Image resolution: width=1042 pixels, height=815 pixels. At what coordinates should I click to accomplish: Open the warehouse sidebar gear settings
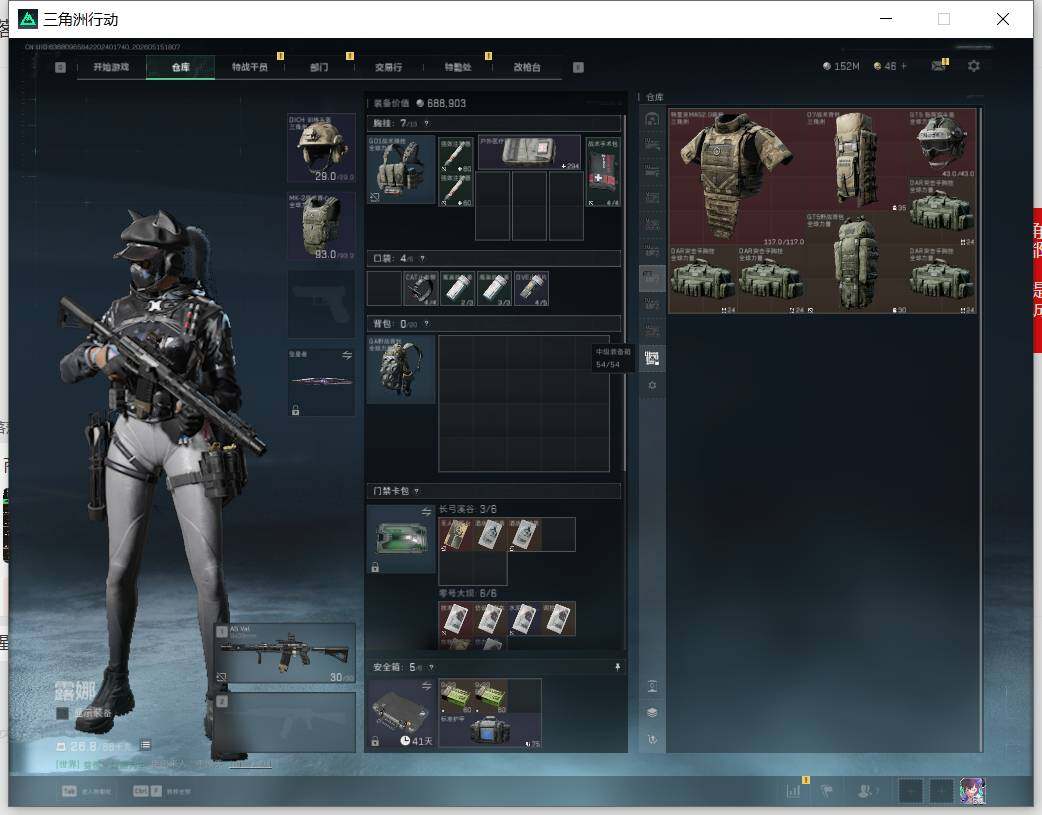tap(652, 386)
